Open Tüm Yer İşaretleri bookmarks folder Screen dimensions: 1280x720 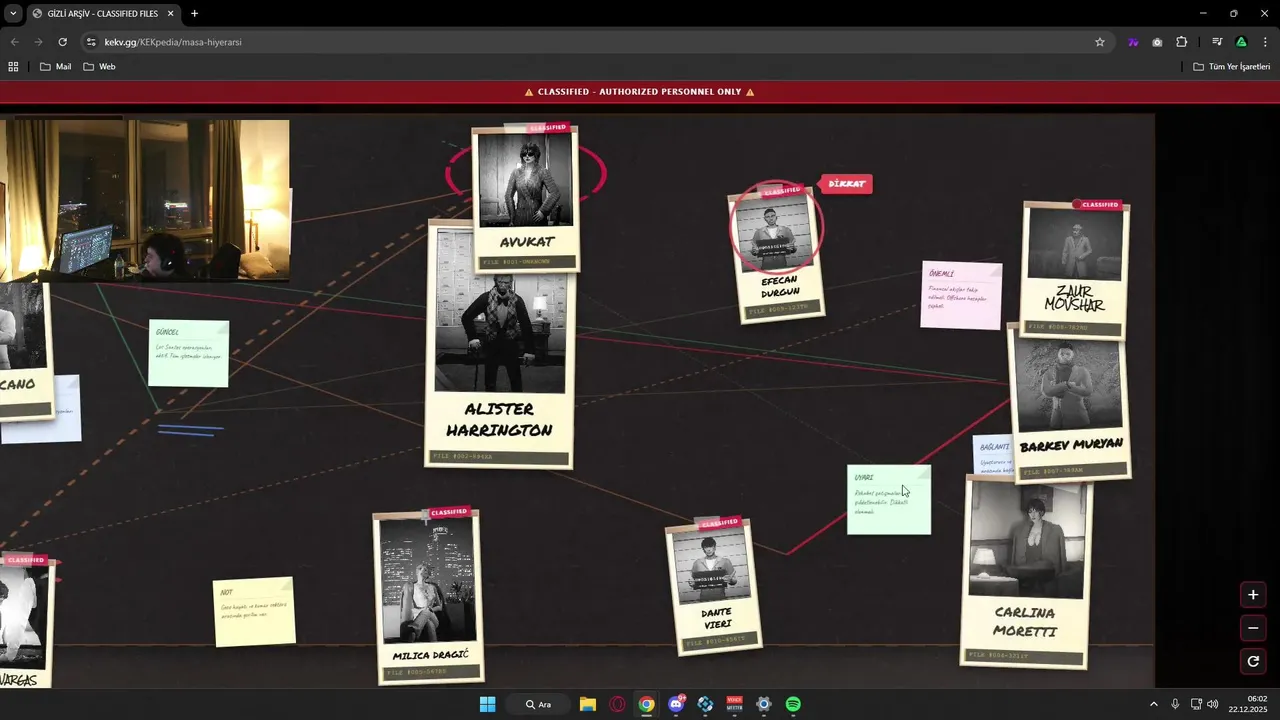point(1231,67)
